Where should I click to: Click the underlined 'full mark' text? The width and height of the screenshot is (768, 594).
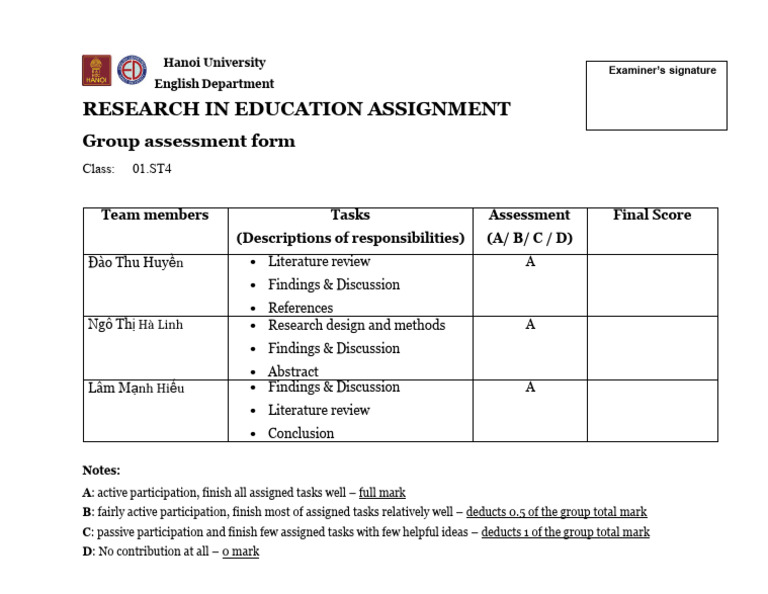tap(382, 493)
